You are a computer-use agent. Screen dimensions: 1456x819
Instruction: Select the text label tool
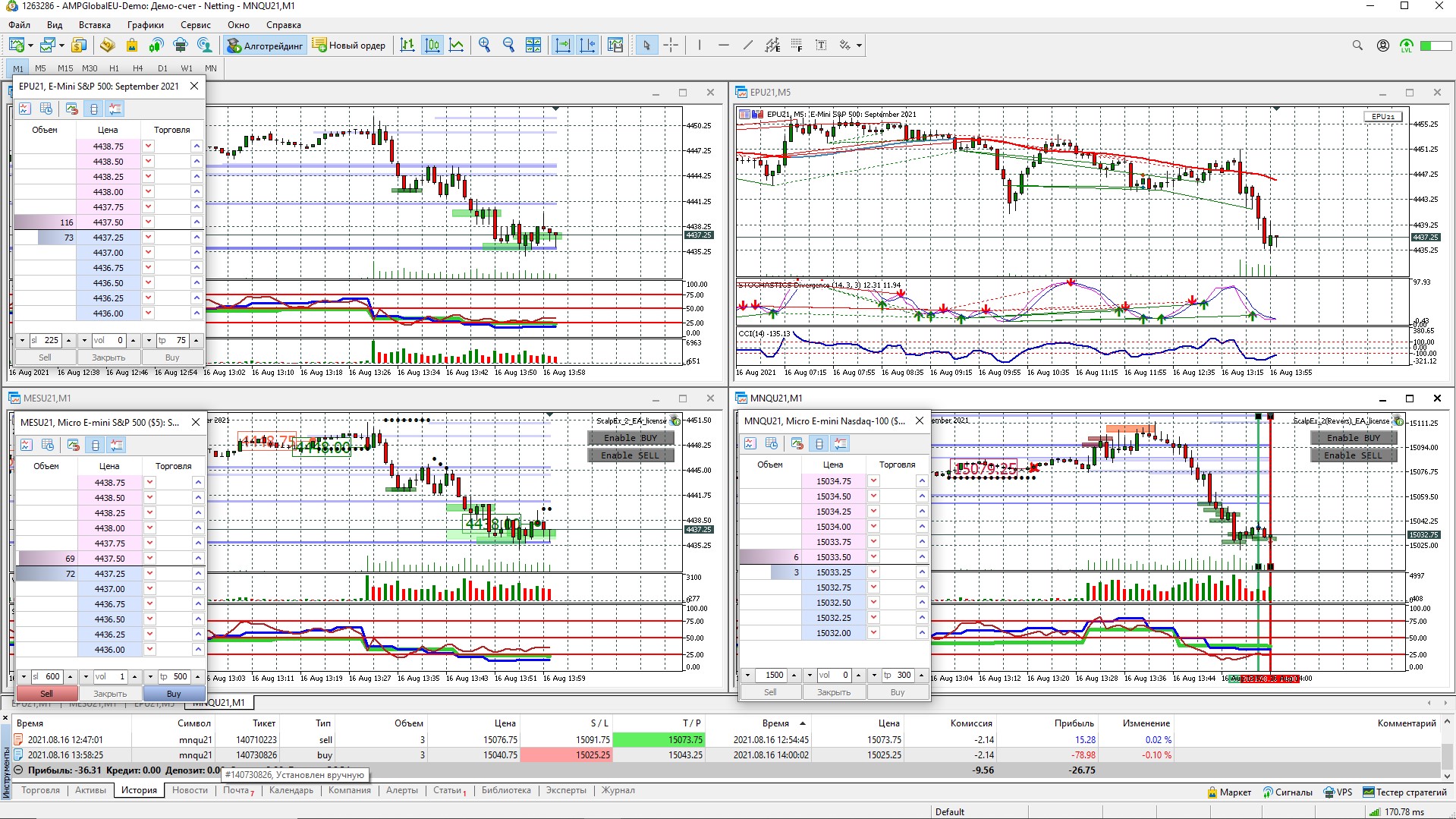point(821,46)
